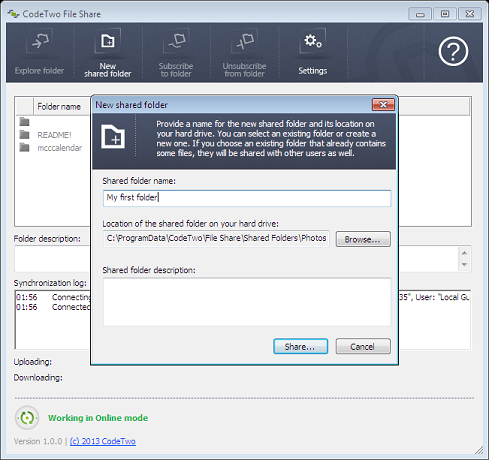Cancel the New shared folder dialog

click(363, 346)
